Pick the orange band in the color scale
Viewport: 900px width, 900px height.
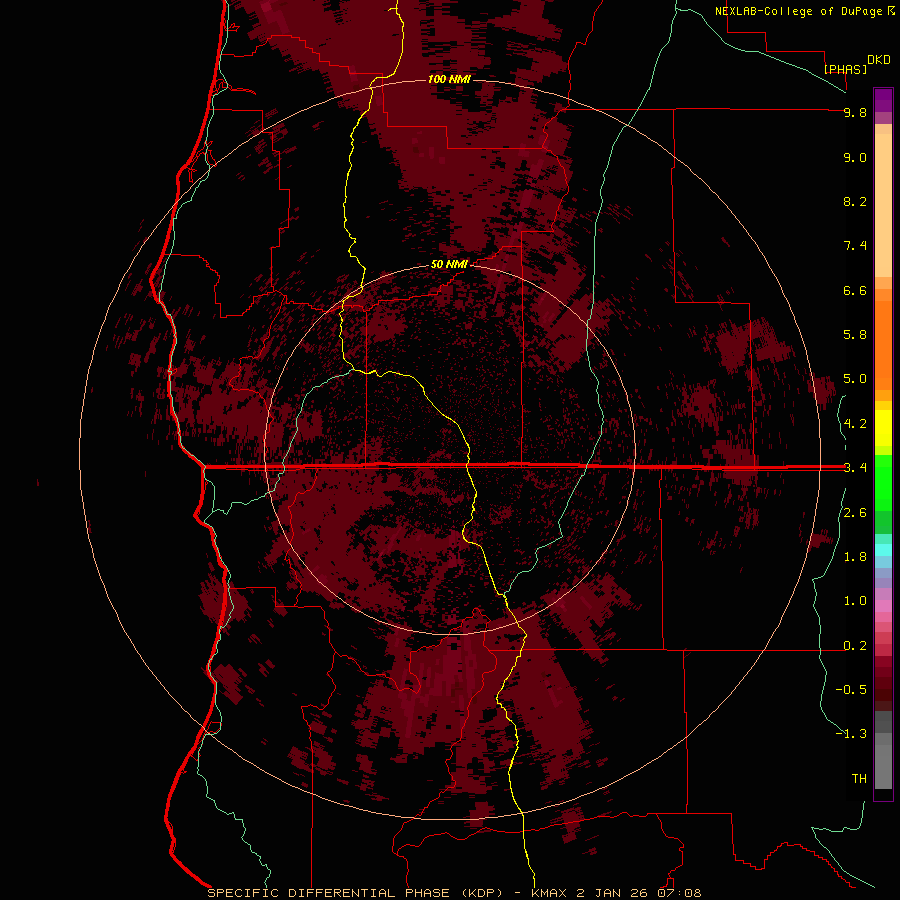883,345
